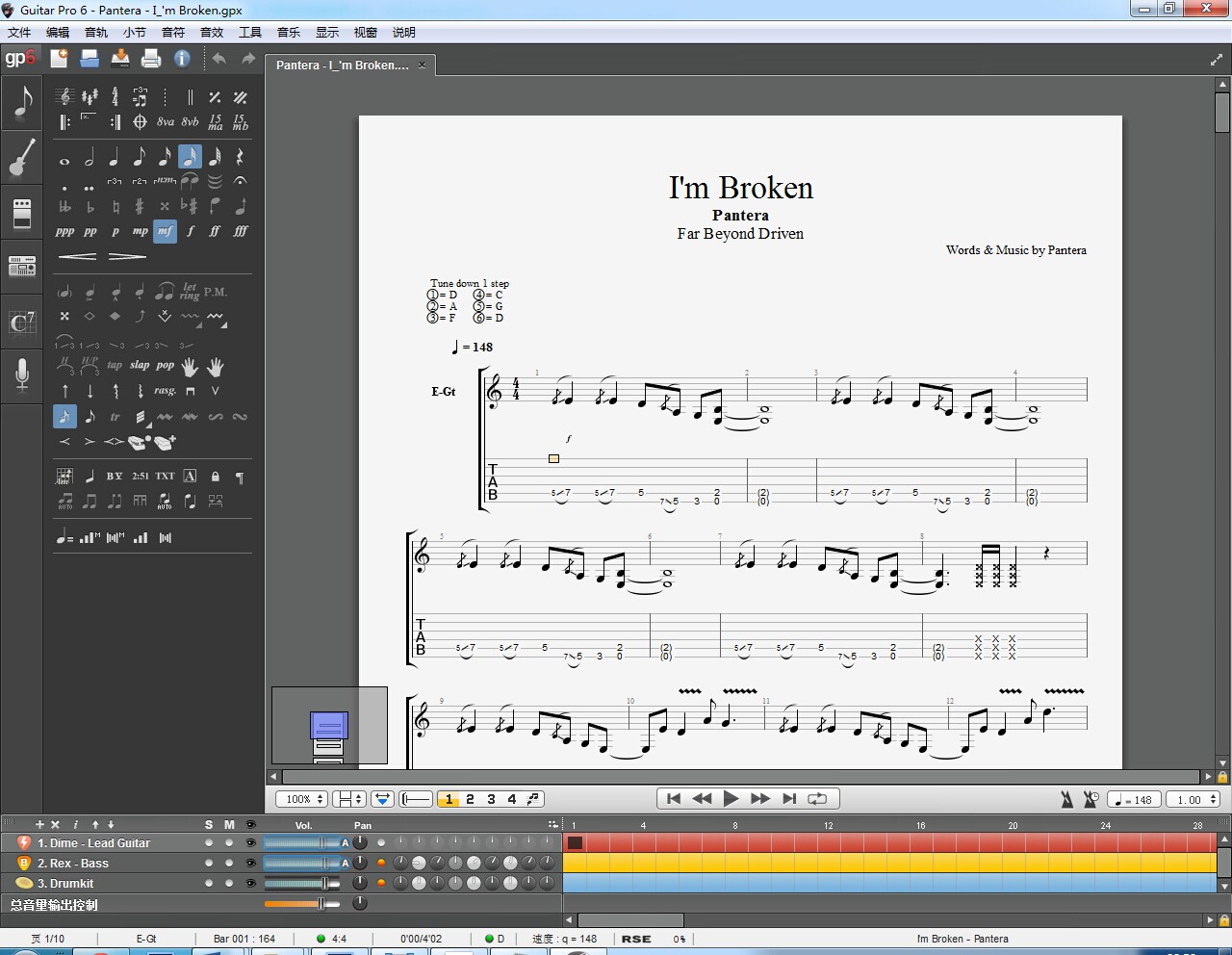Open the instrument guitar panel
The height and width of the screenshot is (955, 1232).
tap(21, 158)
